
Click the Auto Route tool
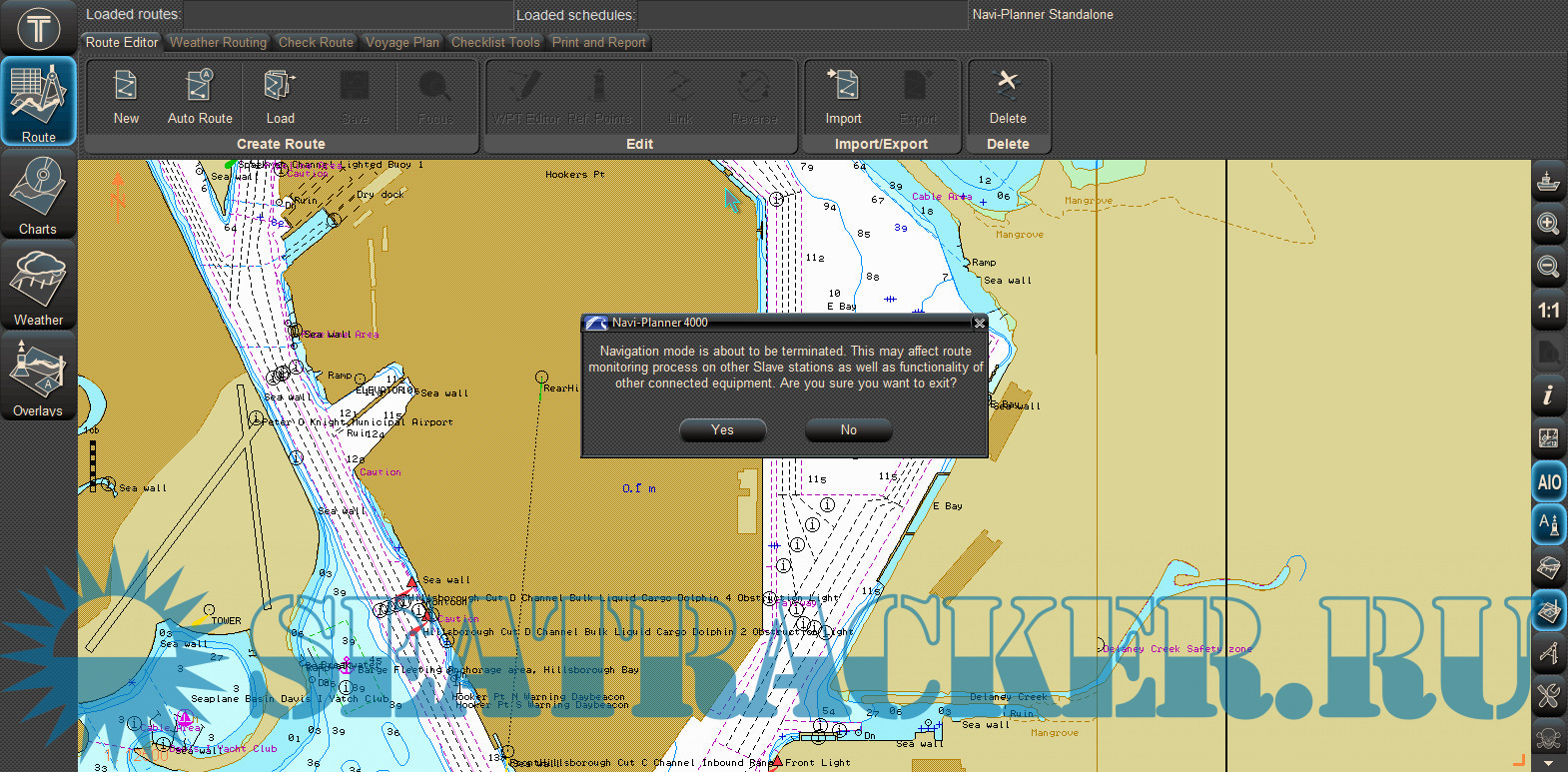[x=200, y=97]
